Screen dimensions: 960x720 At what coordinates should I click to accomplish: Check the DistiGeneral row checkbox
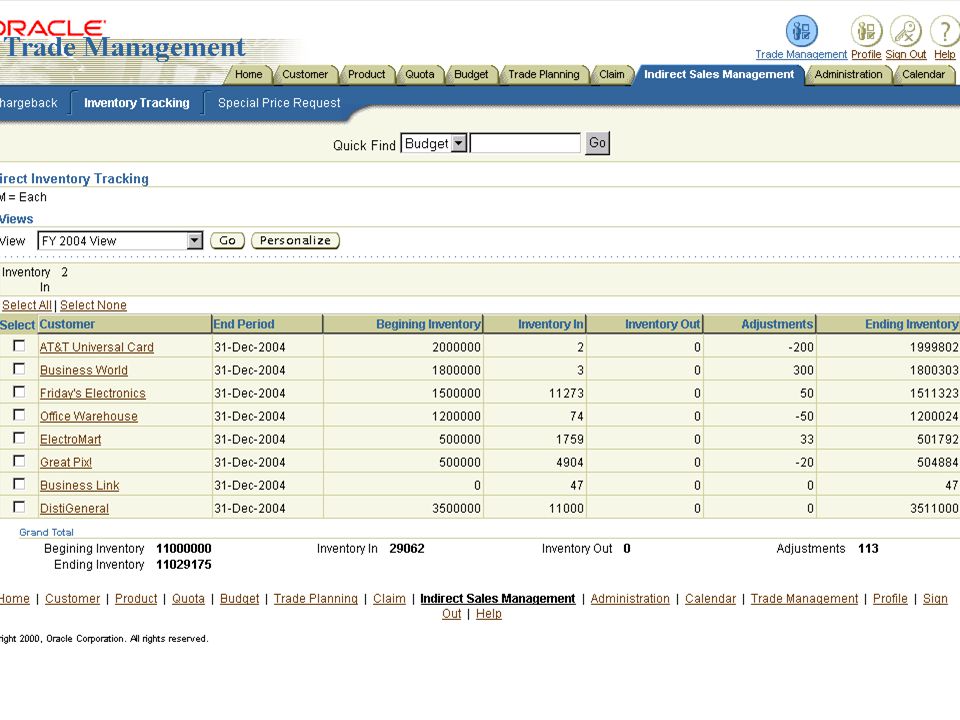20,507
